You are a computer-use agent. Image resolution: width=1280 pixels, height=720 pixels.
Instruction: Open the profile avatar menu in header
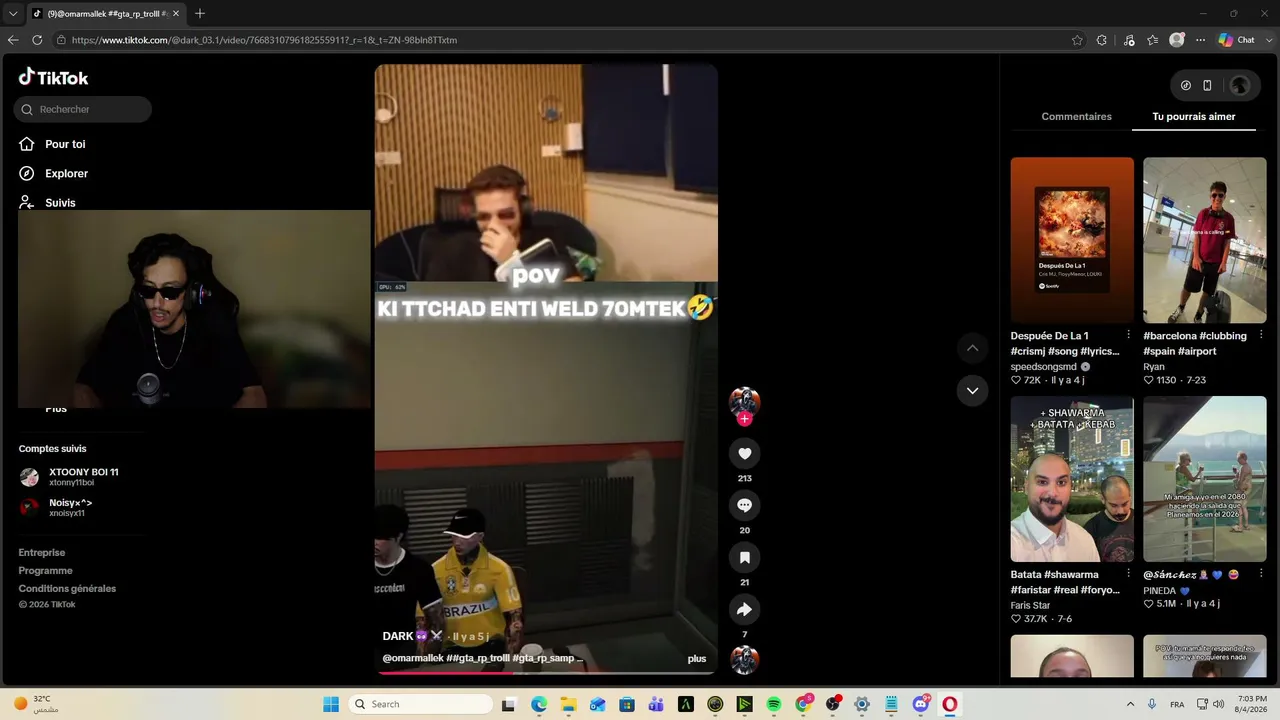click(1240, 86)
